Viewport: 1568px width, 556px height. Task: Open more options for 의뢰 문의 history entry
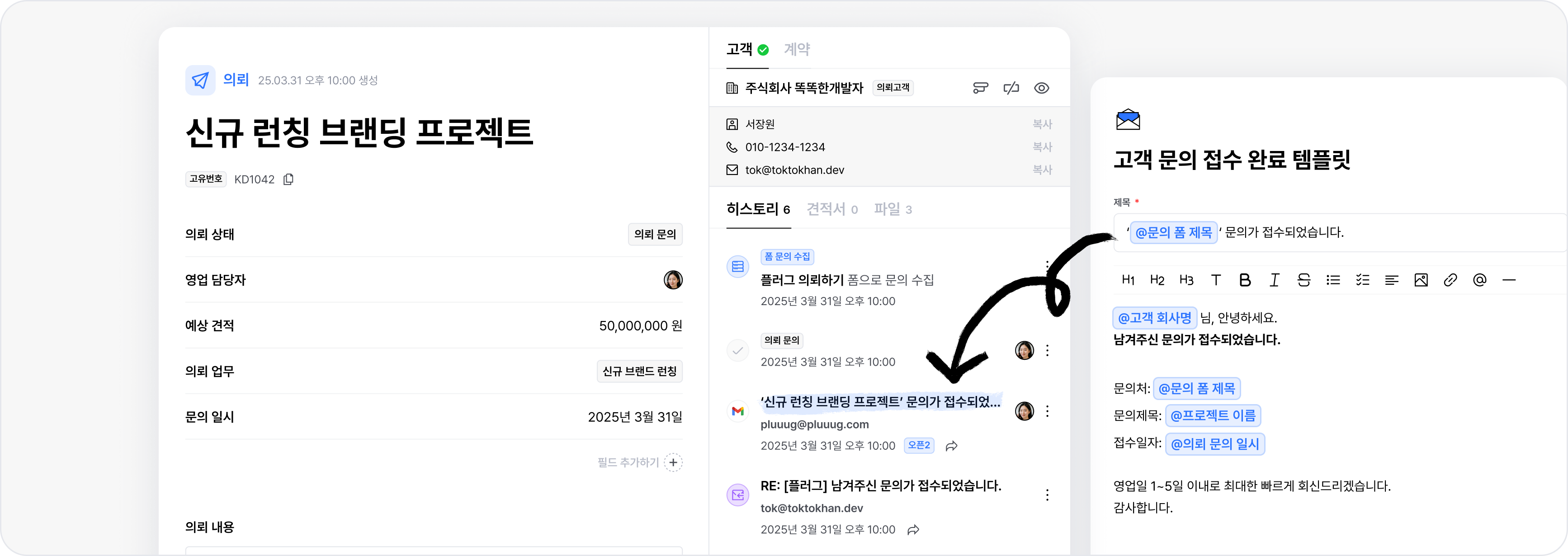1048,350
